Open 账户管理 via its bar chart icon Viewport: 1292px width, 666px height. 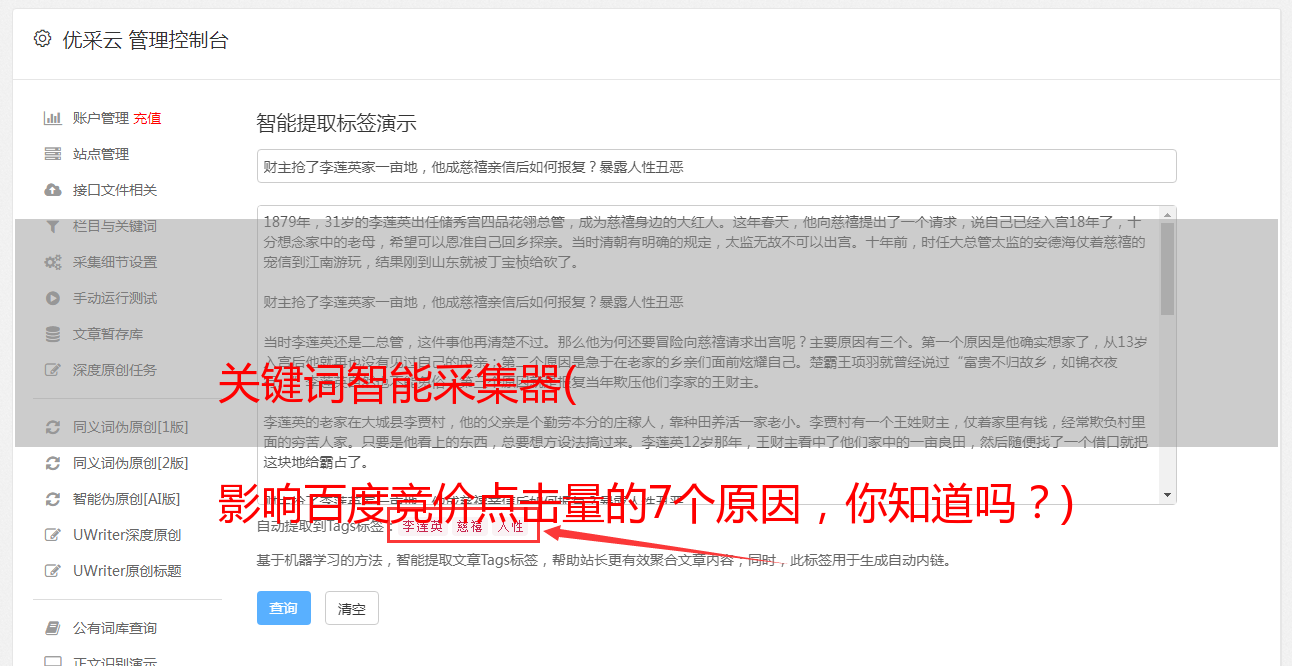53,118
